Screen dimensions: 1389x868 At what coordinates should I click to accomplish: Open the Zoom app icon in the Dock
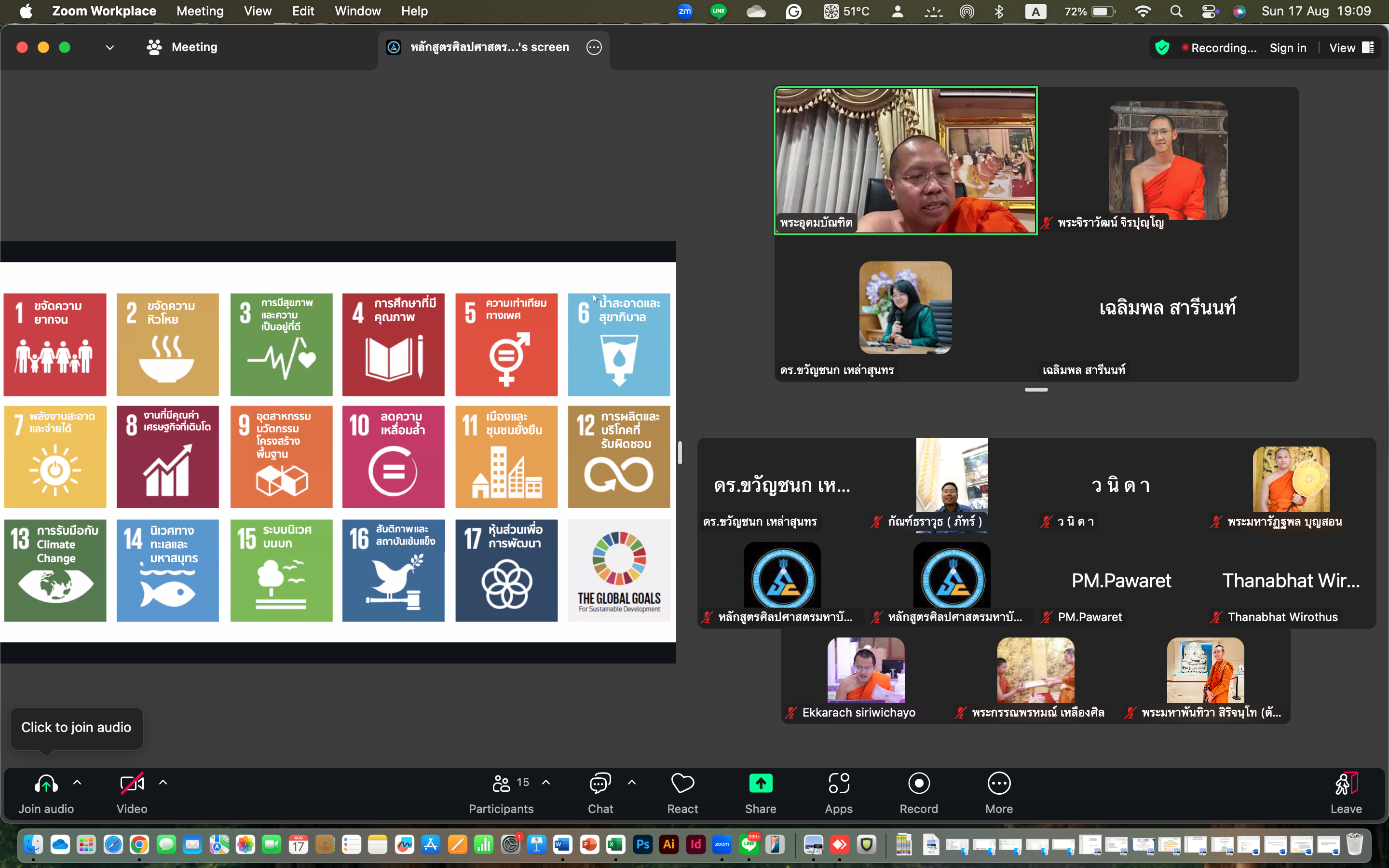tap(722, 844)
